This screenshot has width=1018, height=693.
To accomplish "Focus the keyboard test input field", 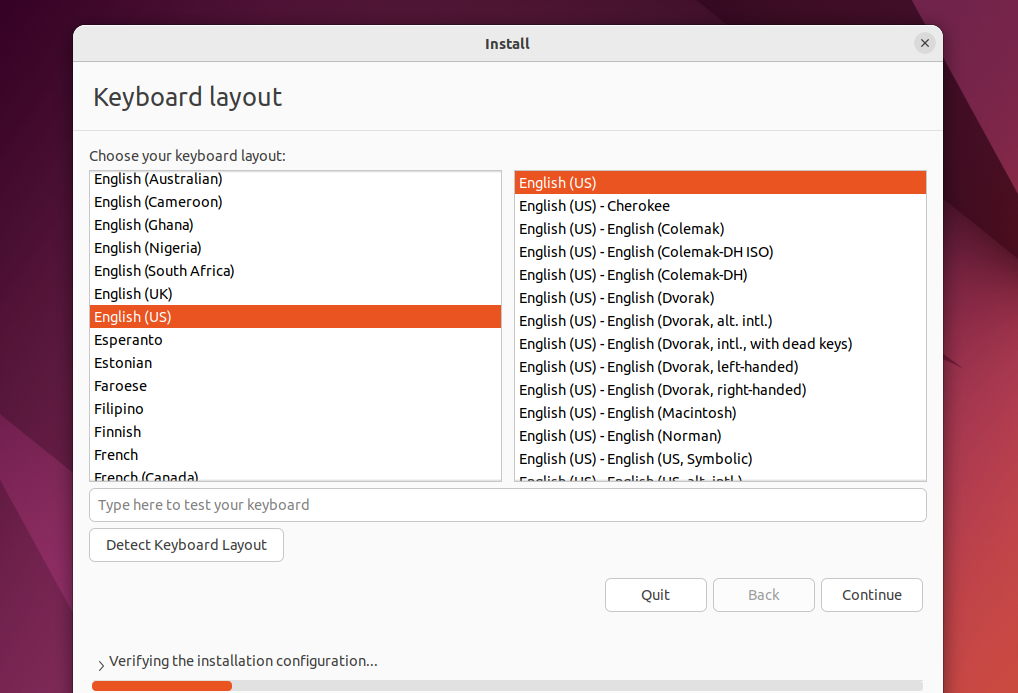I will point(508,505).
